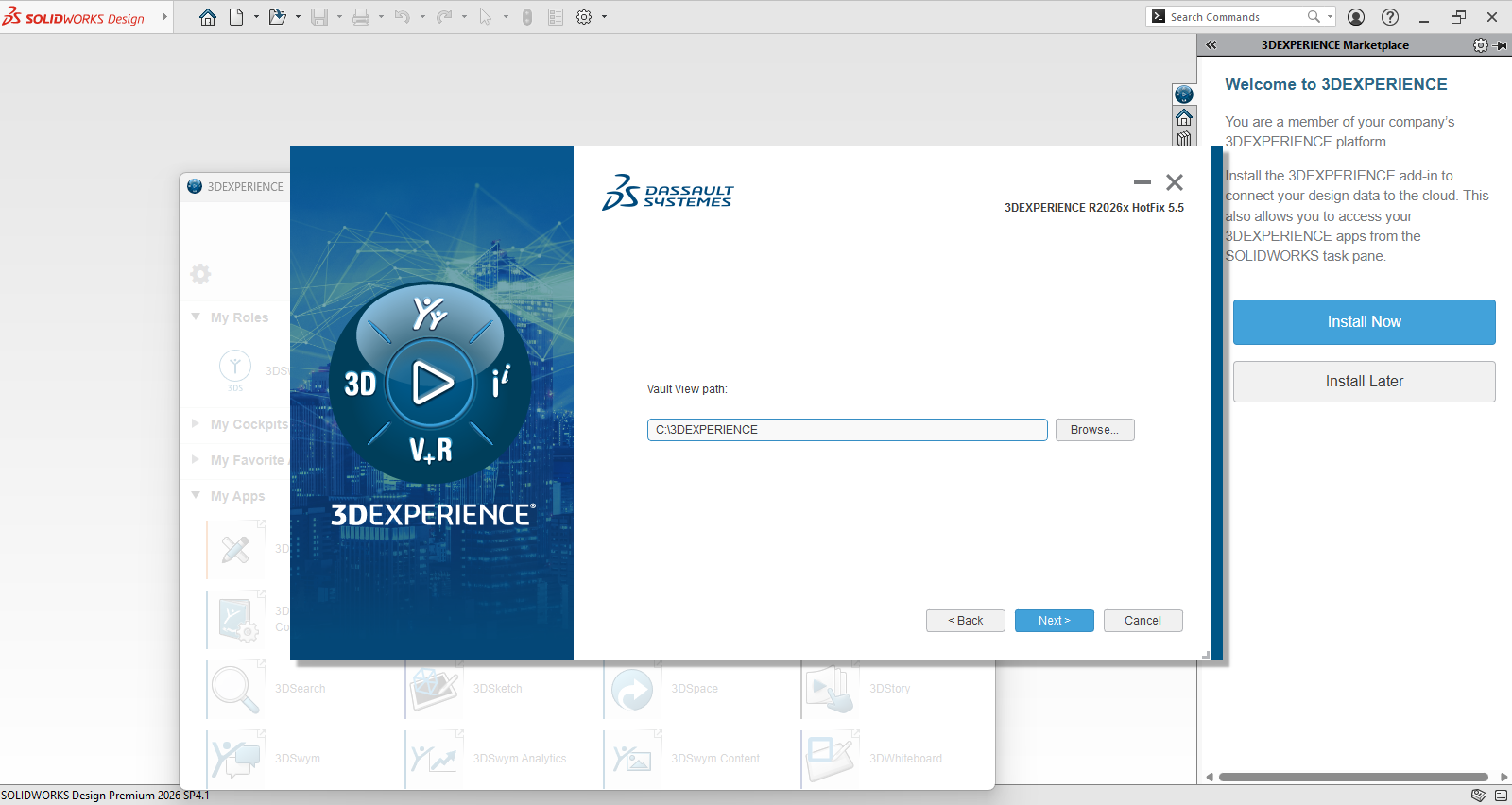Viewport: 1512px width, 805px height.
Task: Choose Install Later in the Marketplace pane
Action: click(x=1364, y=382)
